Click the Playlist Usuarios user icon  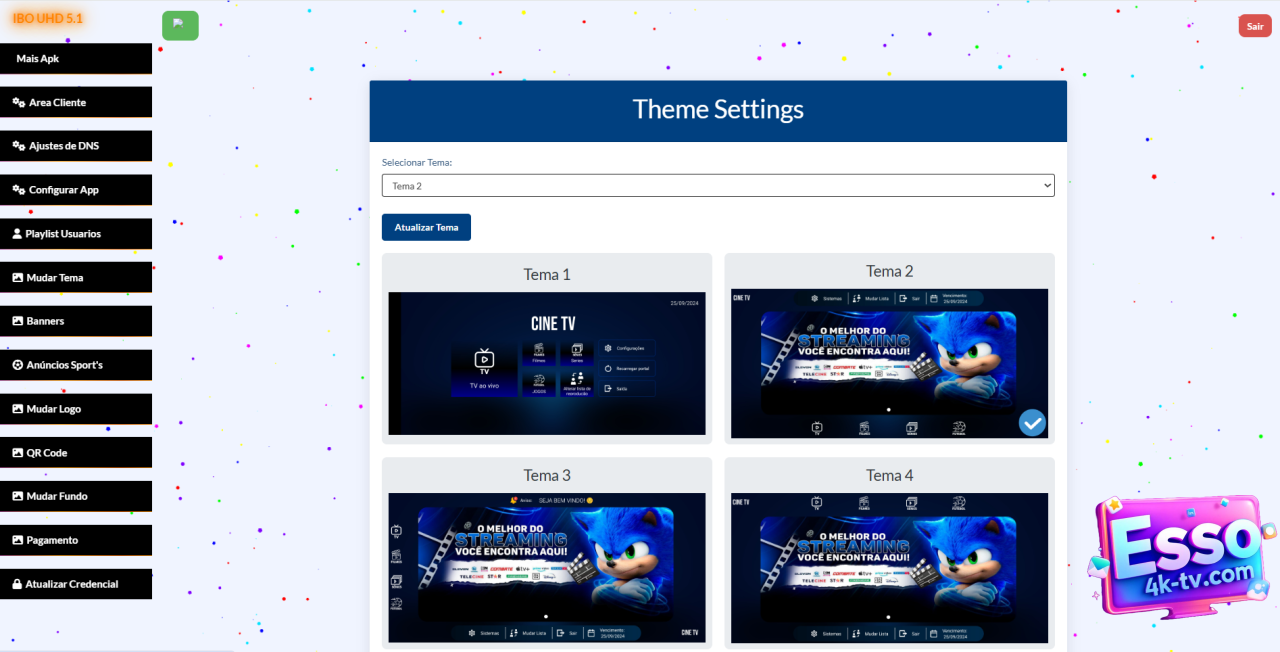pyautogui.click(x=17, y=234)
